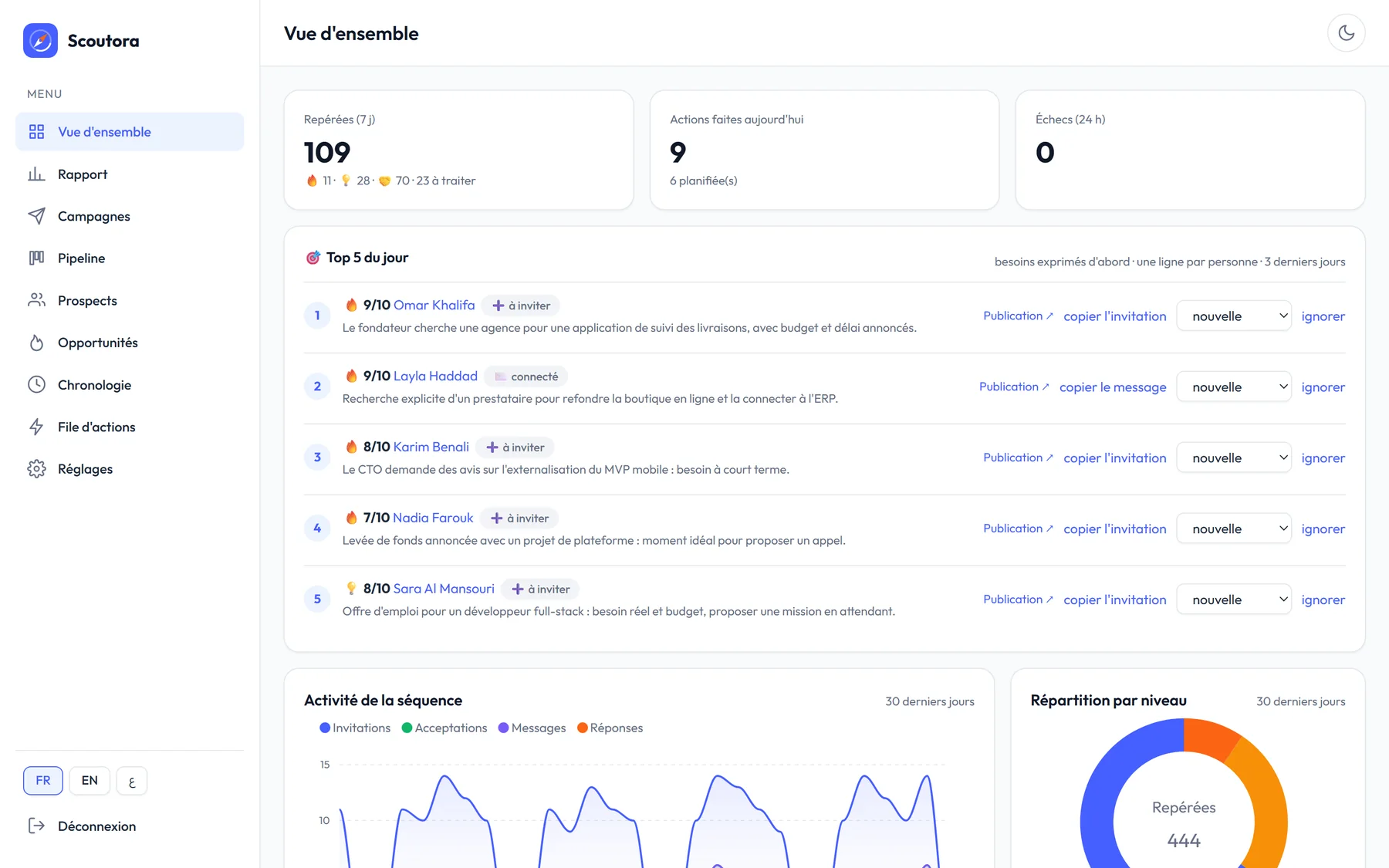Switch language to EN
This screenshot has height=868, width=1389.
90,781
